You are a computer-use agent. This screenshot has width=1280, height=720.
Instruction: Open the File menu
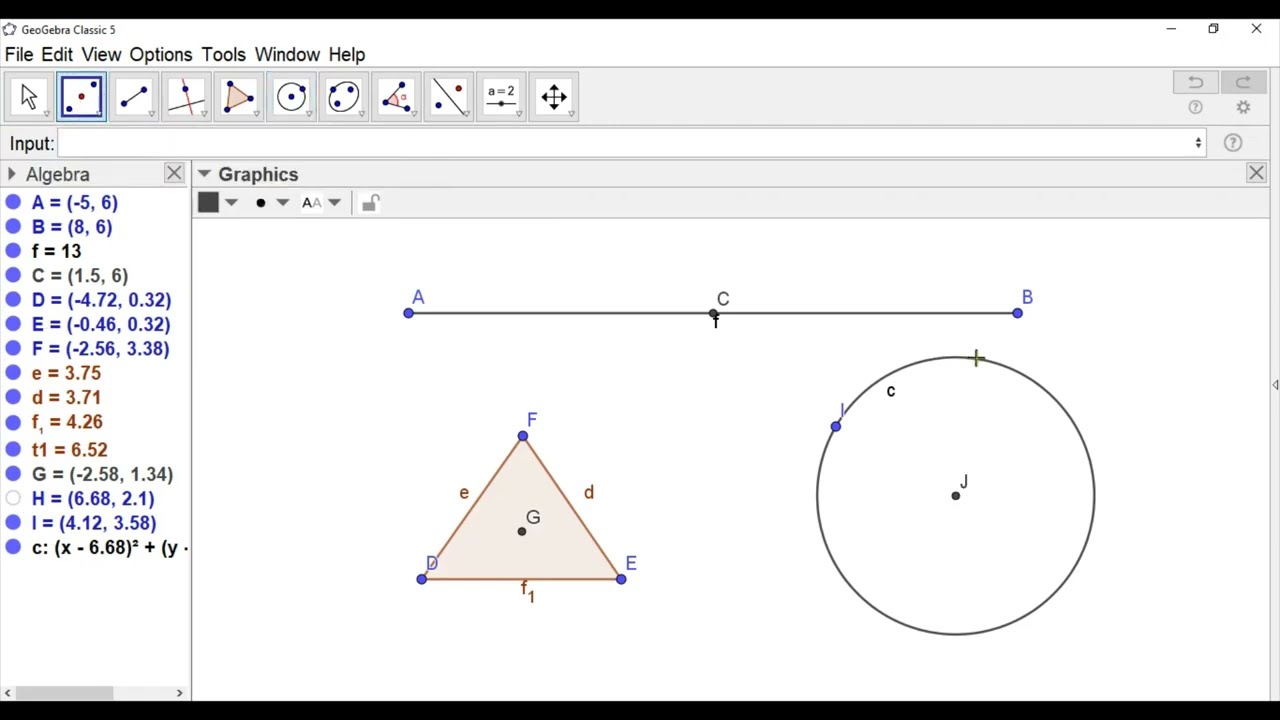tap(19, 54)
